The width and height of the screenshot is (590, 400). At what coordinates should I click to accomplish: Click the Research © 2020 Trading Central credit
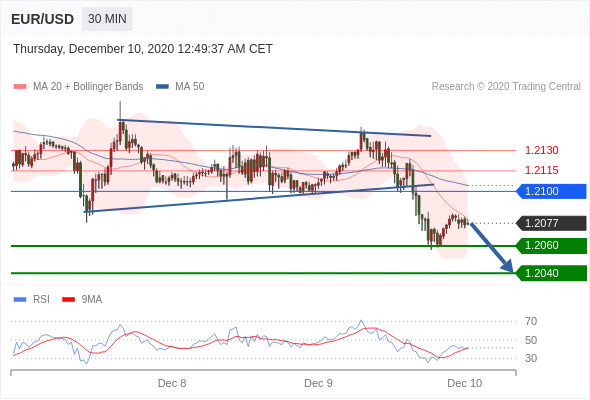(506, 87)
